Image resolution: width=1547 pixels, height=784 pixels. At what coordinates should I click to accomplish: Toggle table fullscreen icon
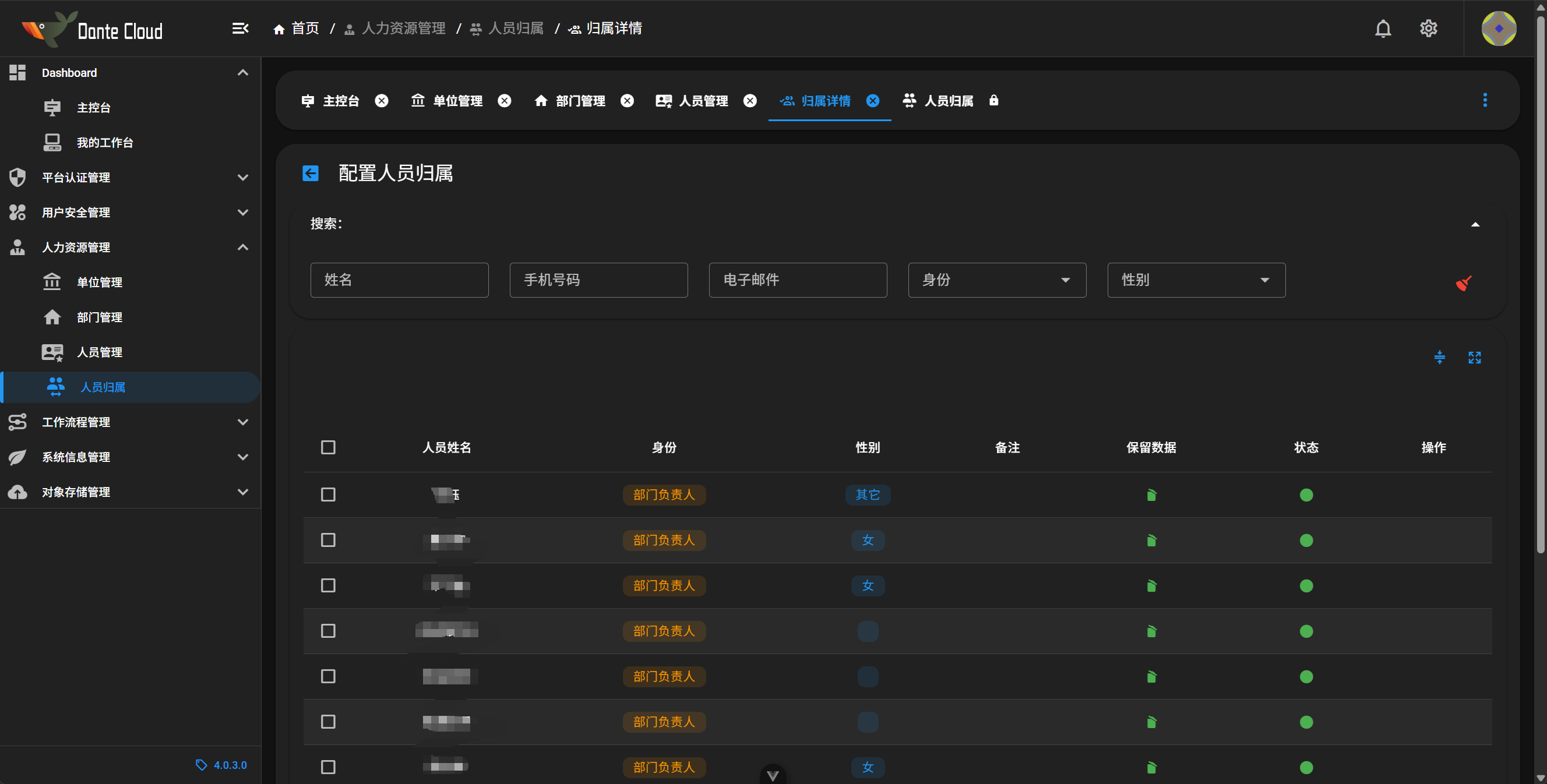(1474, 358)
